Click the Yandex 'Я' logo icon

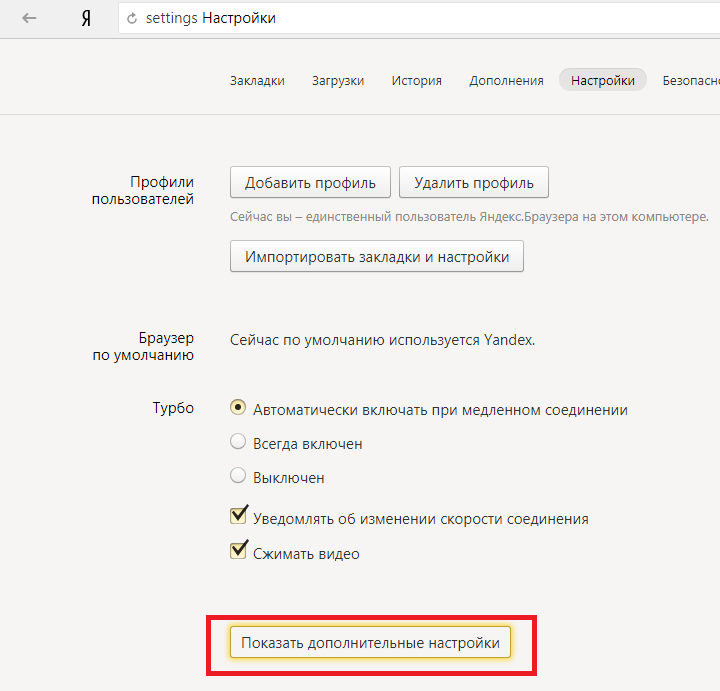click(86, 19)
